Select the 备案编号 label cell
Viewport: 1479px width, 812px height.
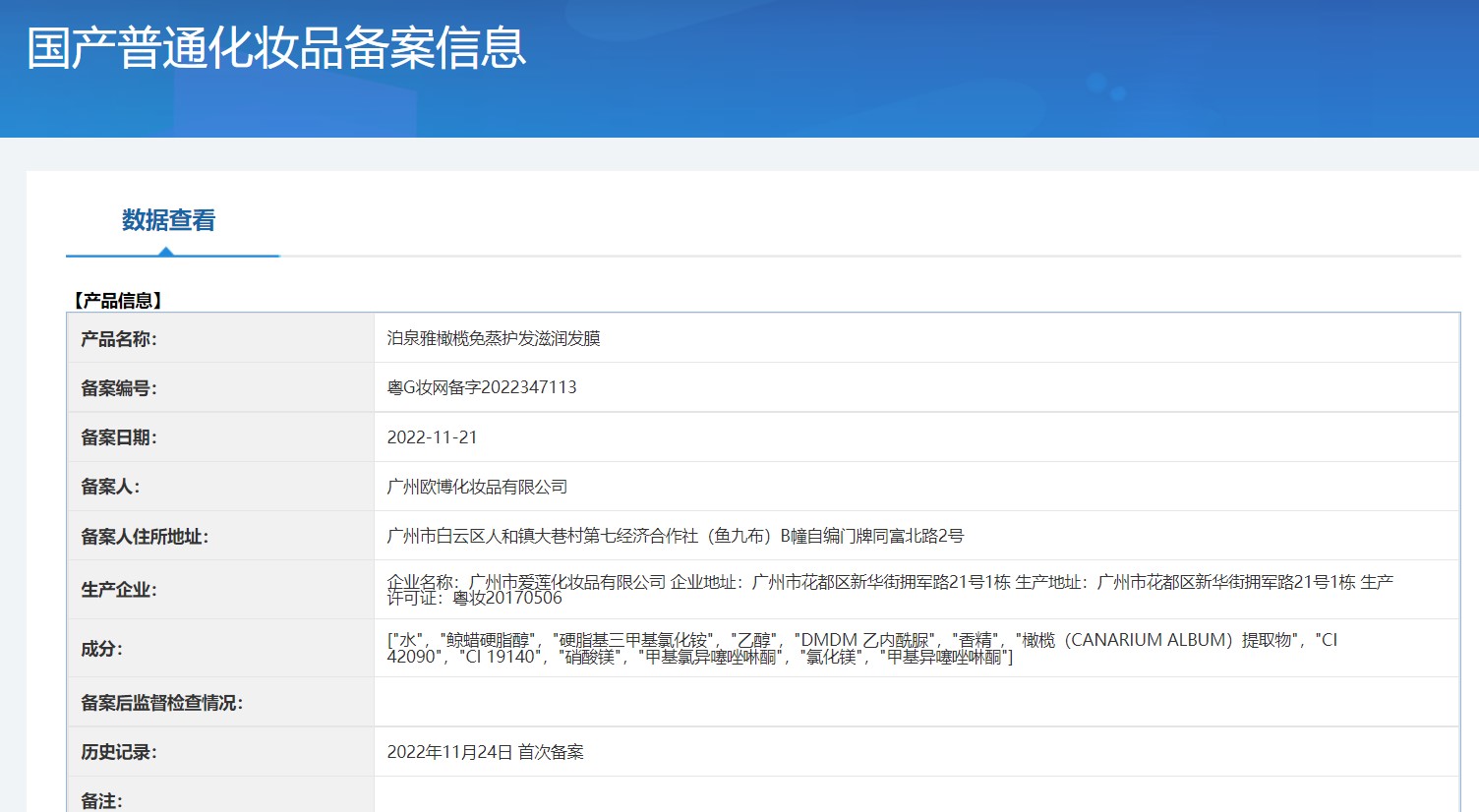click(220, 387)
